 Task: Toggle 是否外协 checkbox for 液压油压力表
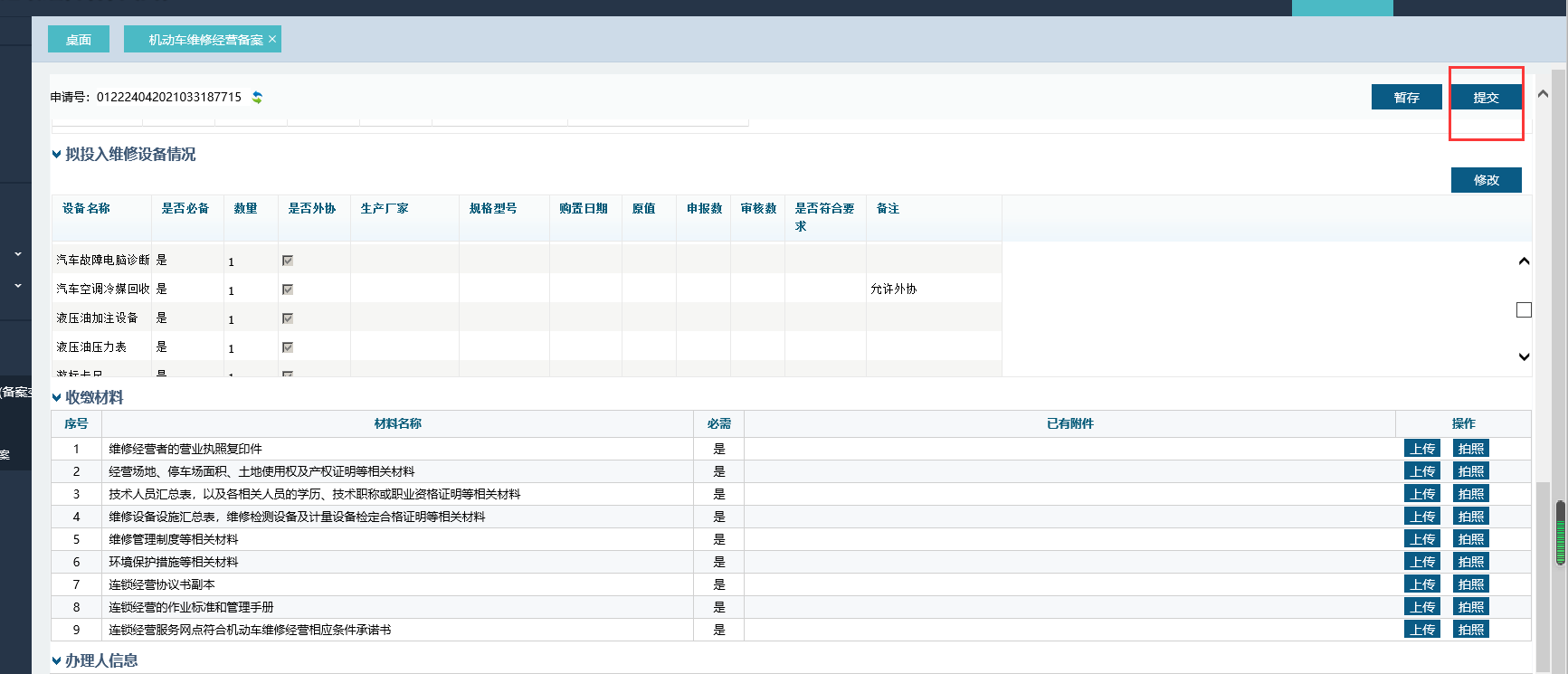tap(288, 347)
